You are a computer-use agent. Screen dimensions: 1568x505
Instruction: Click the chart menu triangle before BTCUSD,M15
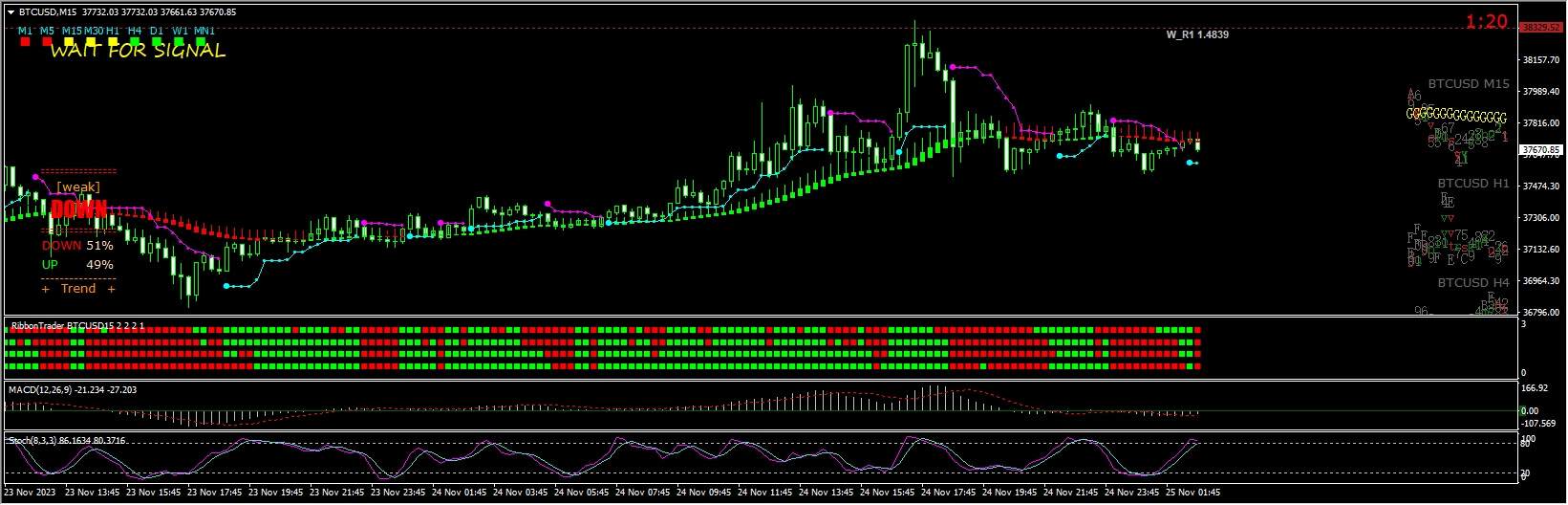point(11,12)
